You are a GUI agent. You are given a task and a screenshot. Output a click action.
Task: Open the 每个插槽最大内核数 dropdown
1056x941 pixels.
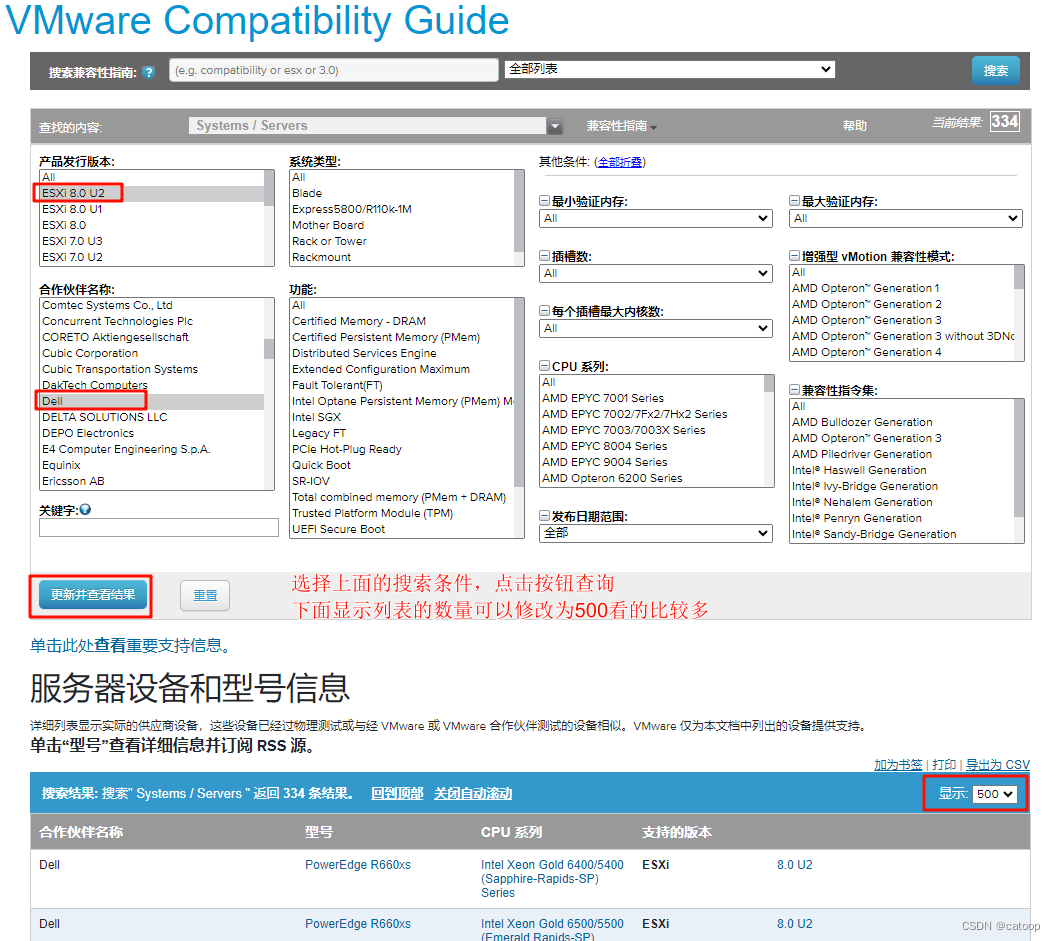click(656, 329)
